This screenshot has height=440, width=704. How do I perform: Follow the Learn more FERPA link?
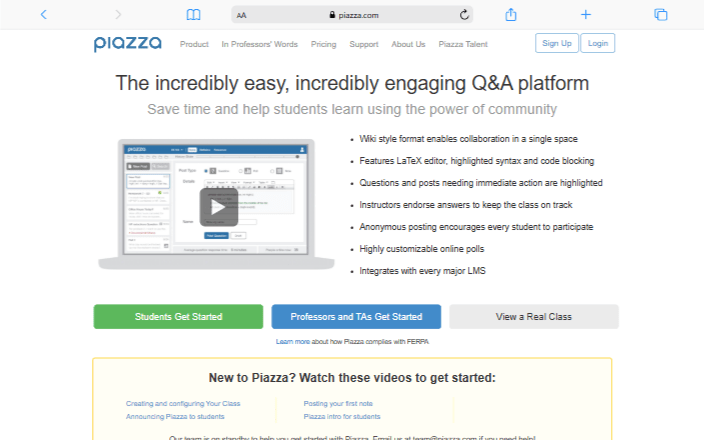293,342
